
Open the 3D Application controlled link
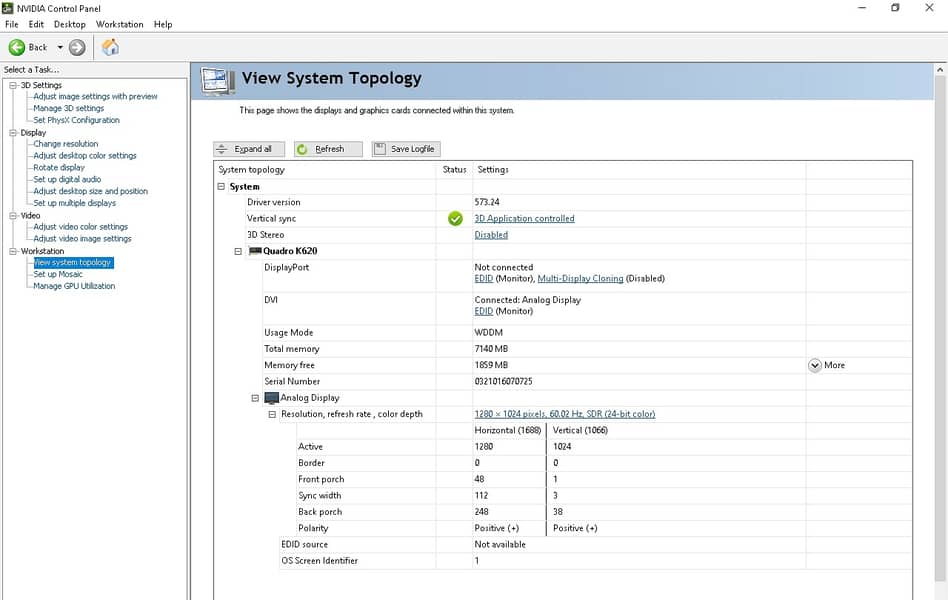coord(524,218)
